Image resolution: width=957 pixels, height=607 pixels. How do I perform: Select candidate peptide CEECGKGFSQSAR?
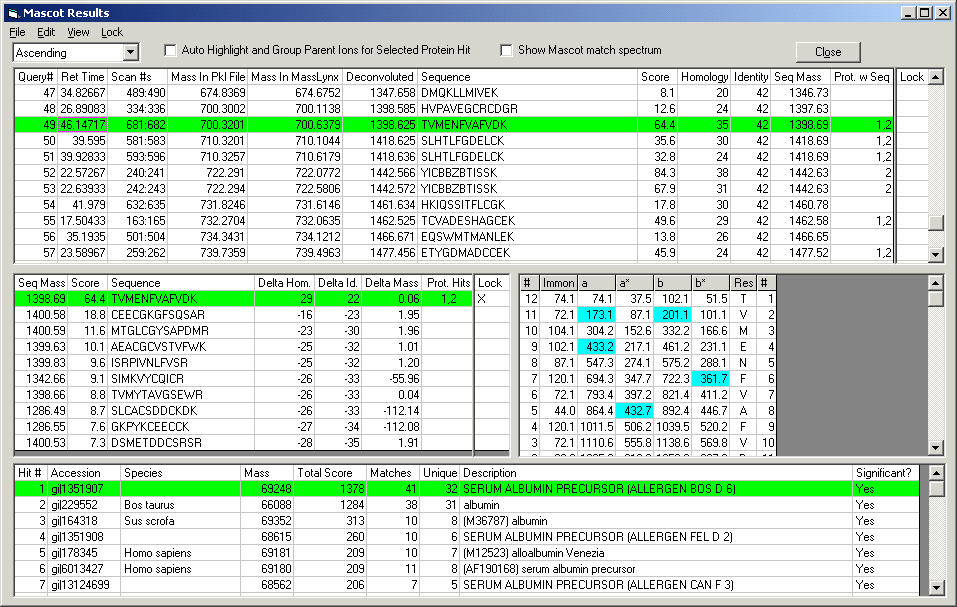[244, 315]
